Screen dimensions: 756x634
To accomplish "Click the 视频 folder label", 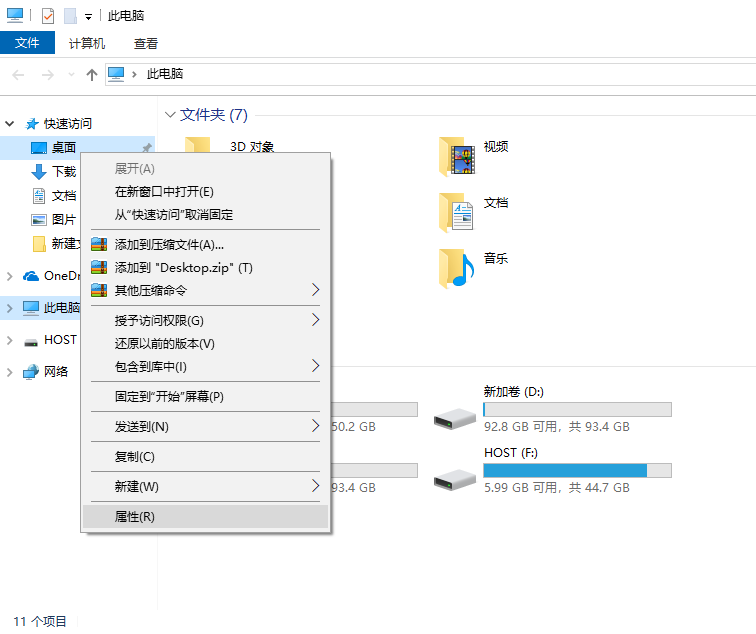I will click(x=496, y=147).
